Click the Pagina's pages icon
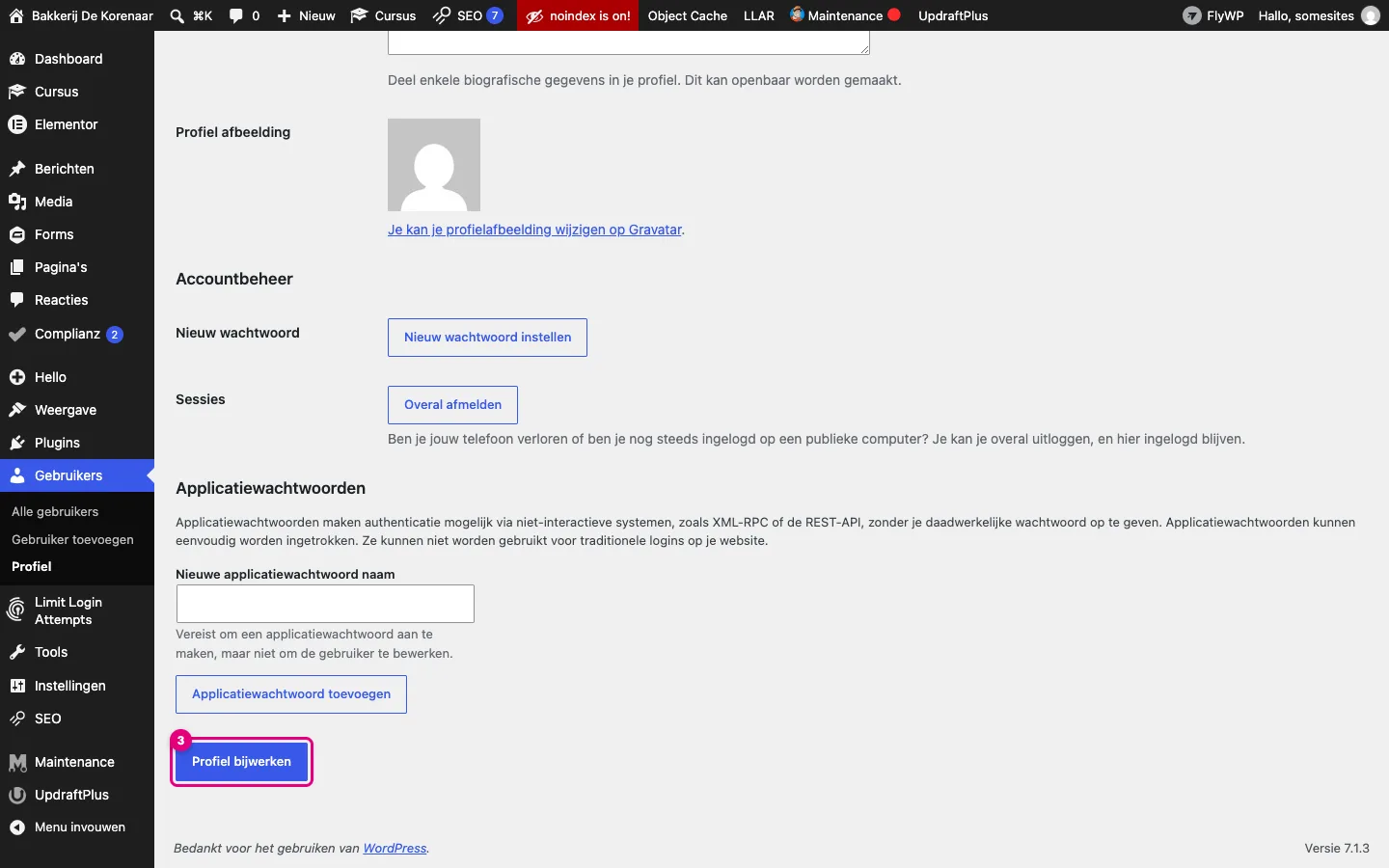This screenshot has height=868, width=1389. [x=16, y=267]
